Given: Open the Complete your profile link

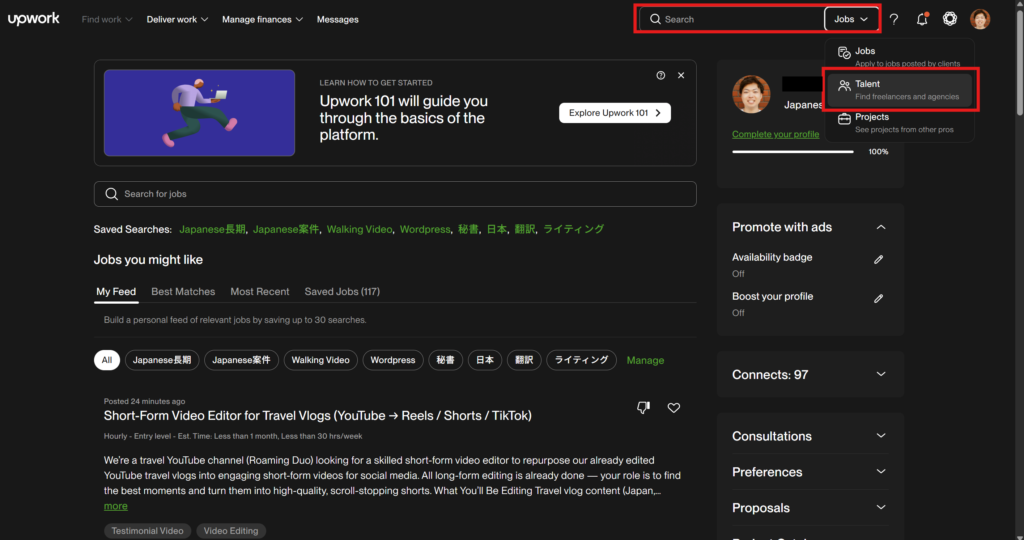Looking at the screenshot, I should click(774, 134).
